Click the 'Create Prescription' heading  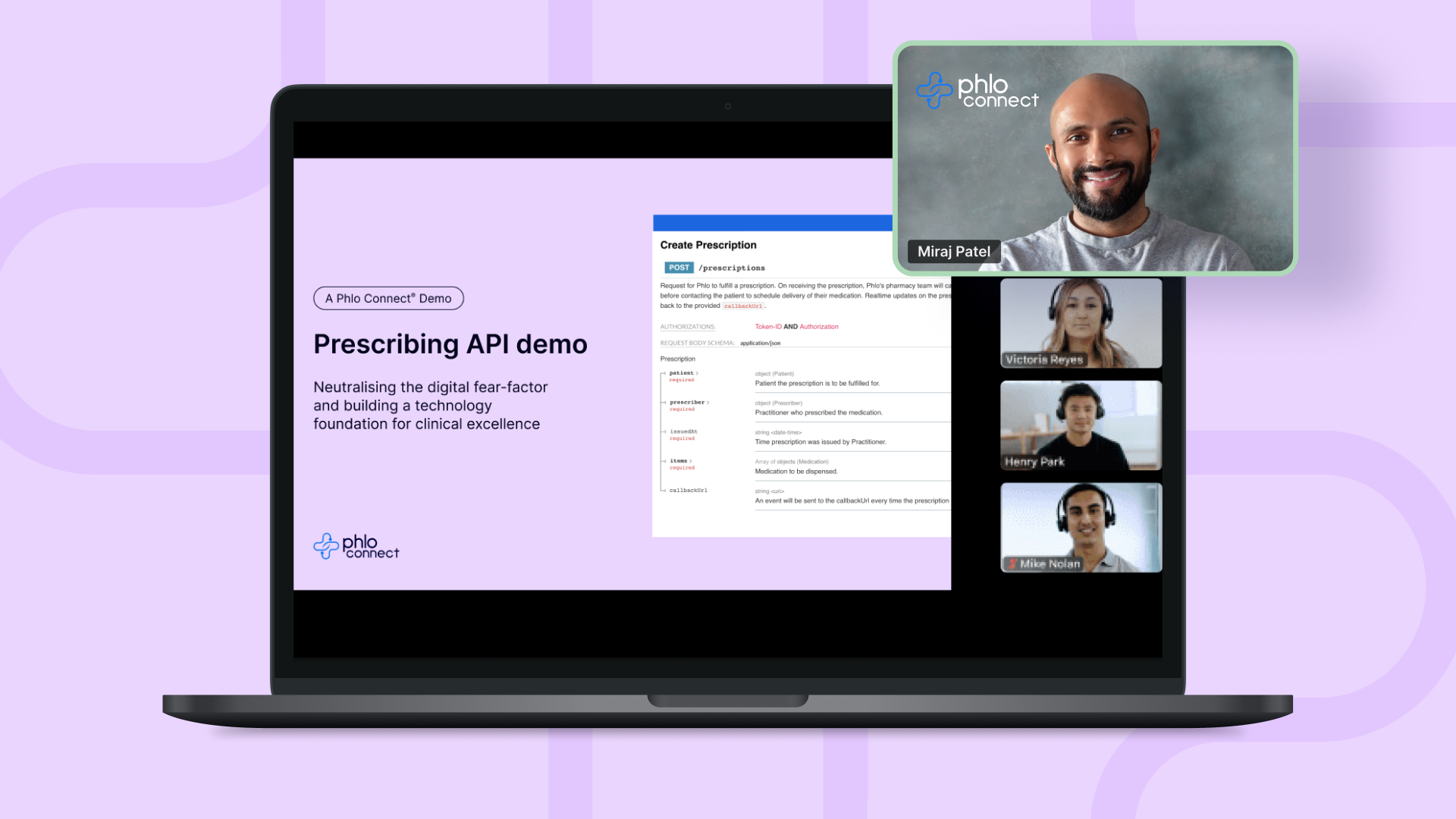click(x=708, y=245)
